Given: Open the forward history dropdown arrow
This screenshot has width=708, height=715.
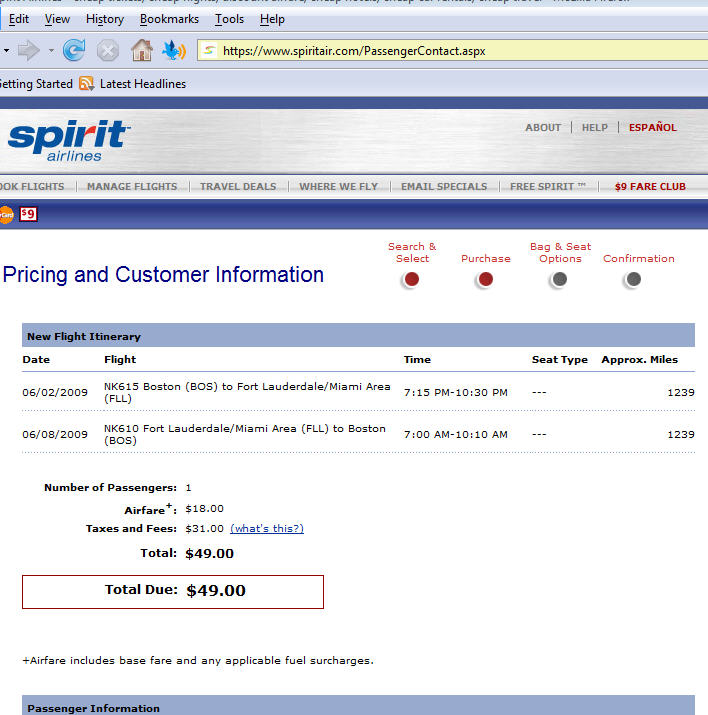Looking at the screenshot, I should coord(51,50).
